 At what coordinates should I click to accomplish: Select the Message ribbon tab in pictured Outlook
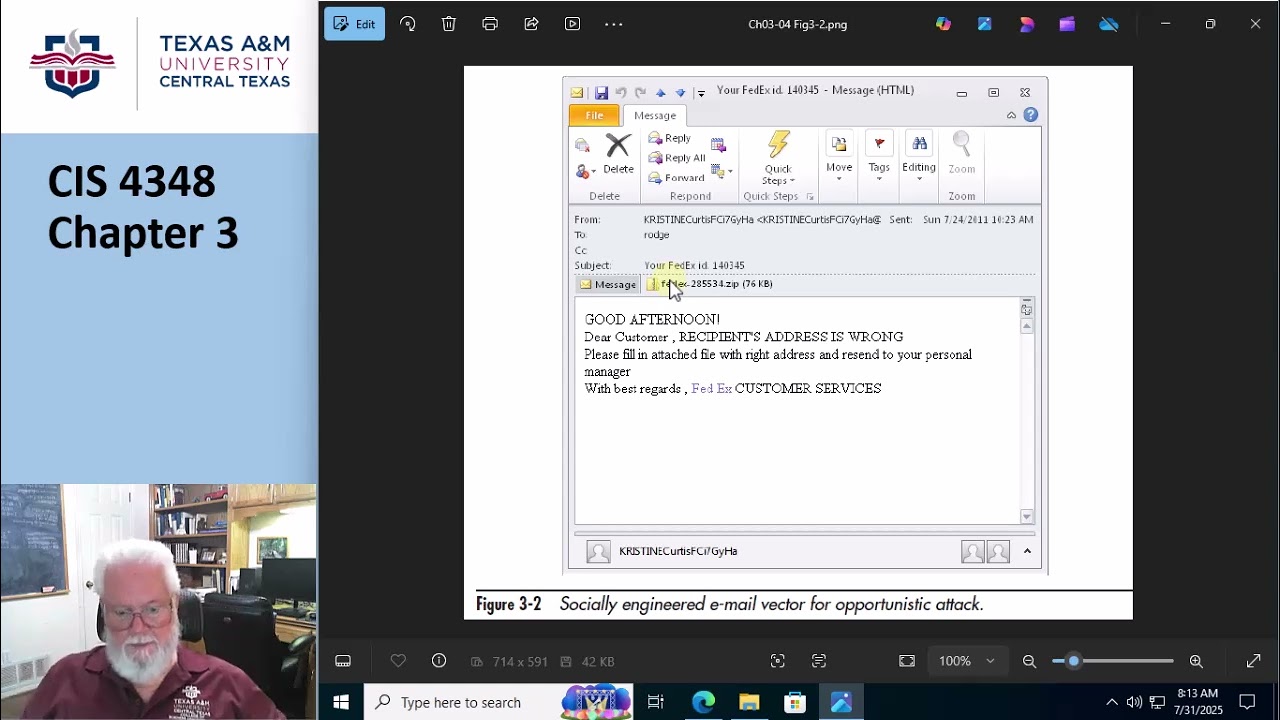[x=655, y=115]
